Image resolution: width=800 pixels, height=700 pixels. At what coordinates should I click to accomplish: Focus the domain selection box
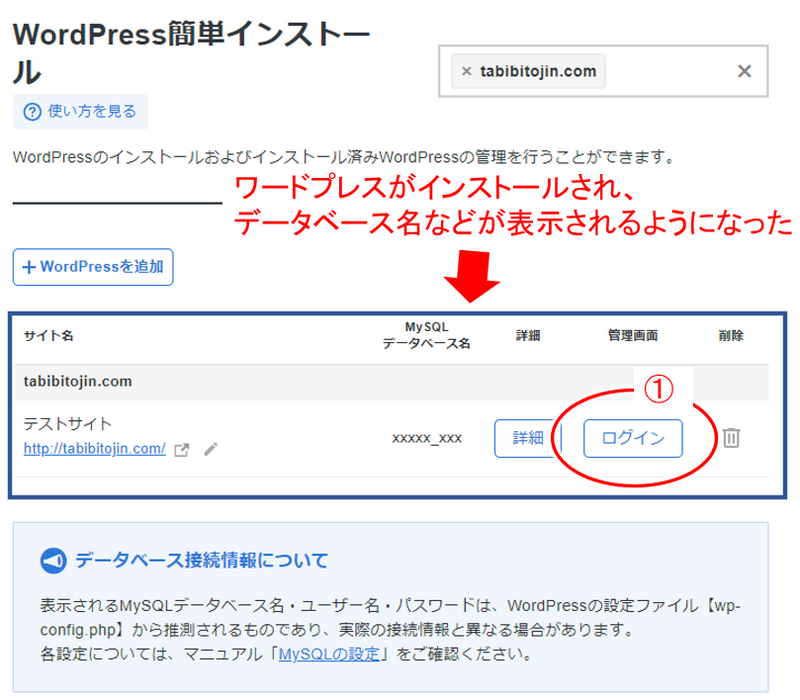(603, 71)
